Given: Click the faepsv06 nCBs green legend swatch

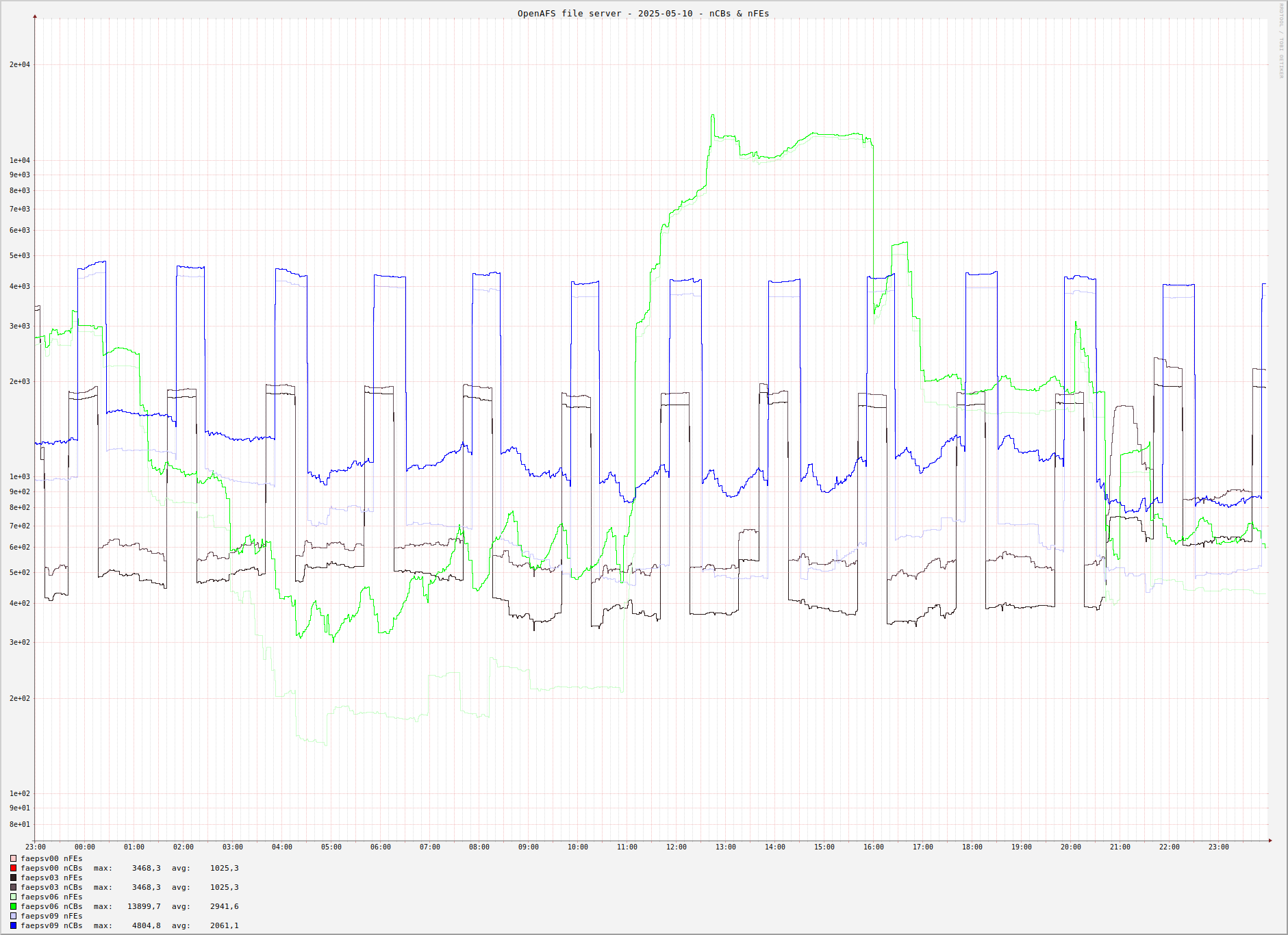Looking at the screenshot, I should tap(13, 906).
